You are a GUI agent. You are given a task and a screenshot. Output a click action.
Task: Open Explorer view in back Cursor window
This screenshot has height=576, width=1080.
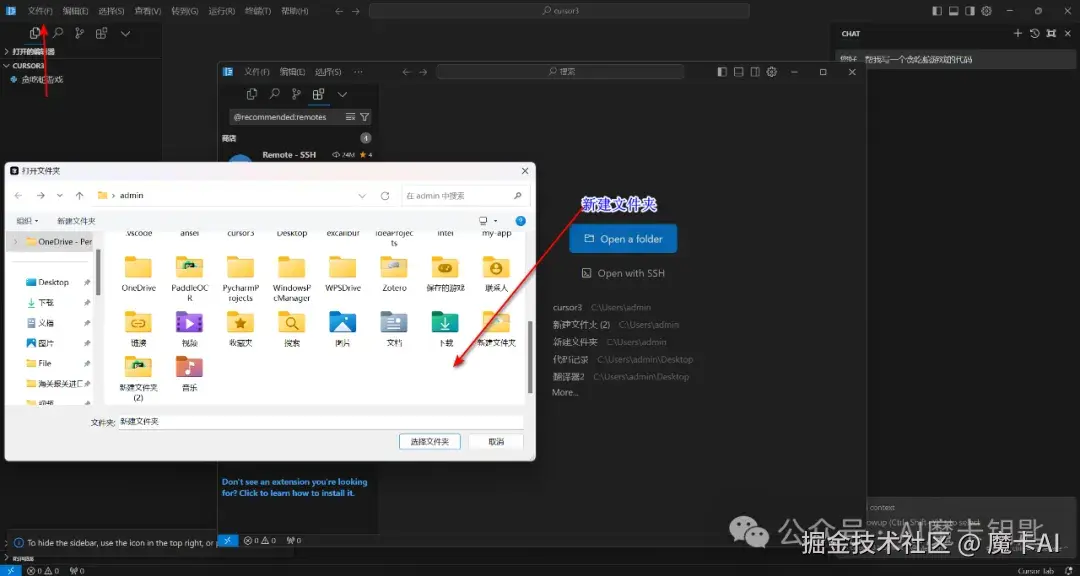(x=34, y=33)
